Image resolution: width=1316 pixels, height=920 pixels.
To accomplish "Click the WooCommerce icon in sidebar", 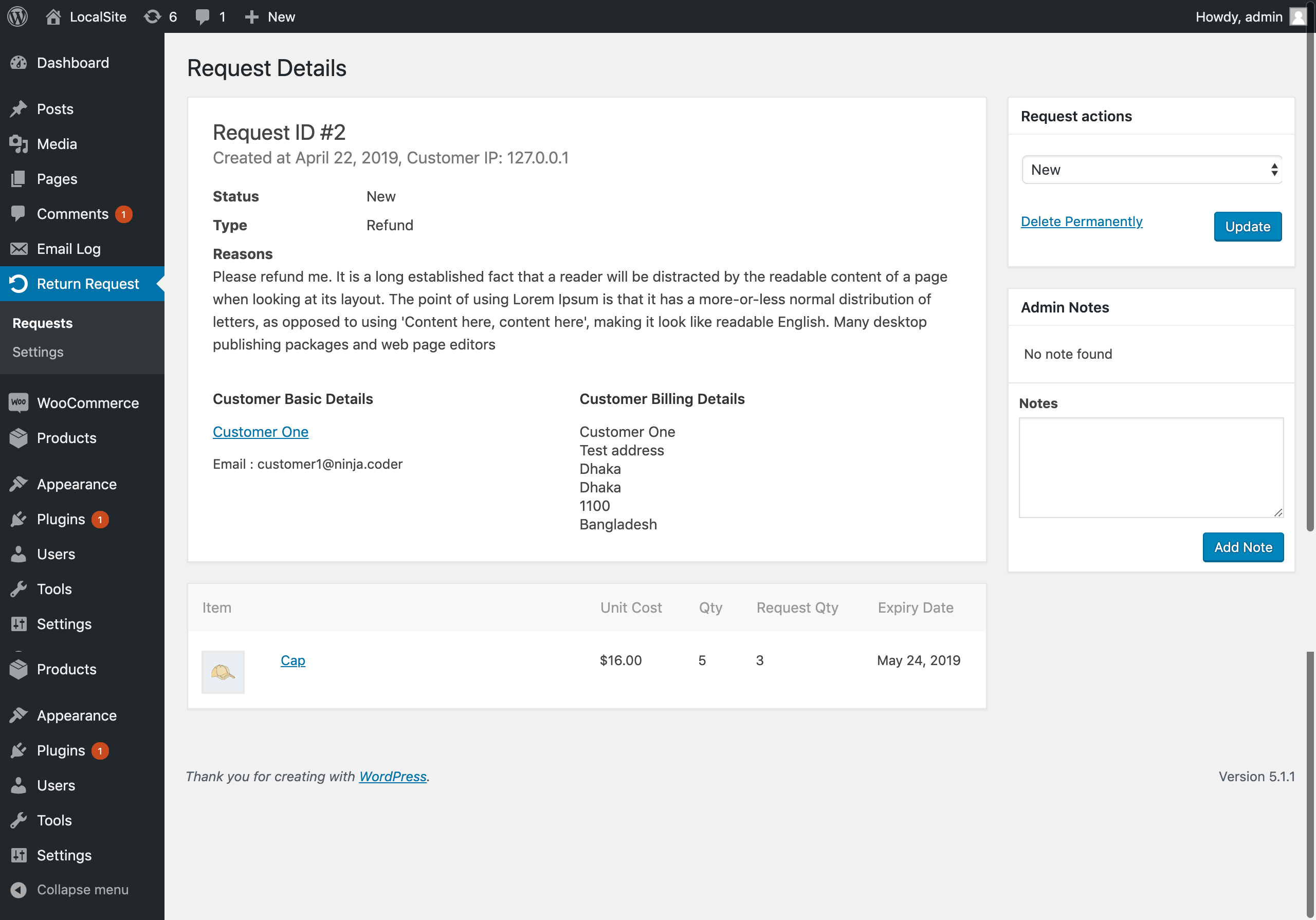I will [x=19, y=402].
